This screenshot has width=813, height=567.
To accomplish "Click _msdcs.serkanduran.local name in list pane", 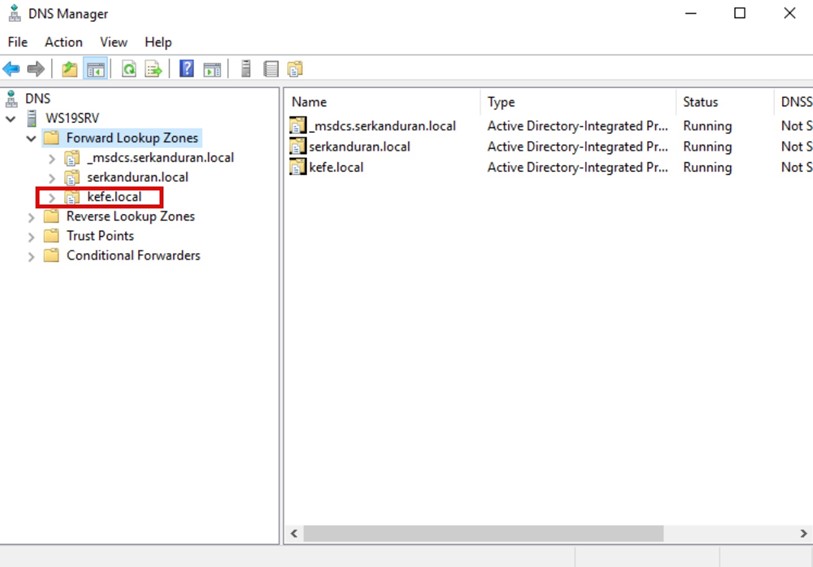I will tap(383, 126).
